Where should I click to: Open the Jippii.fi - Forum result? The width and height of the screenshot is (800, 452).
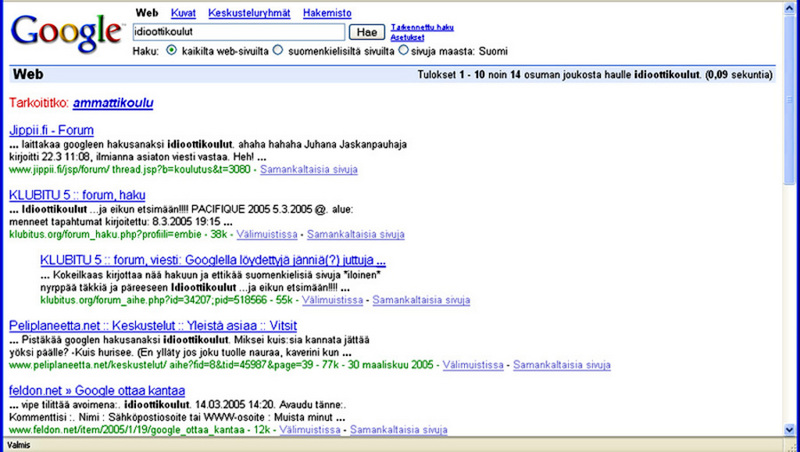tap(51, 130)
